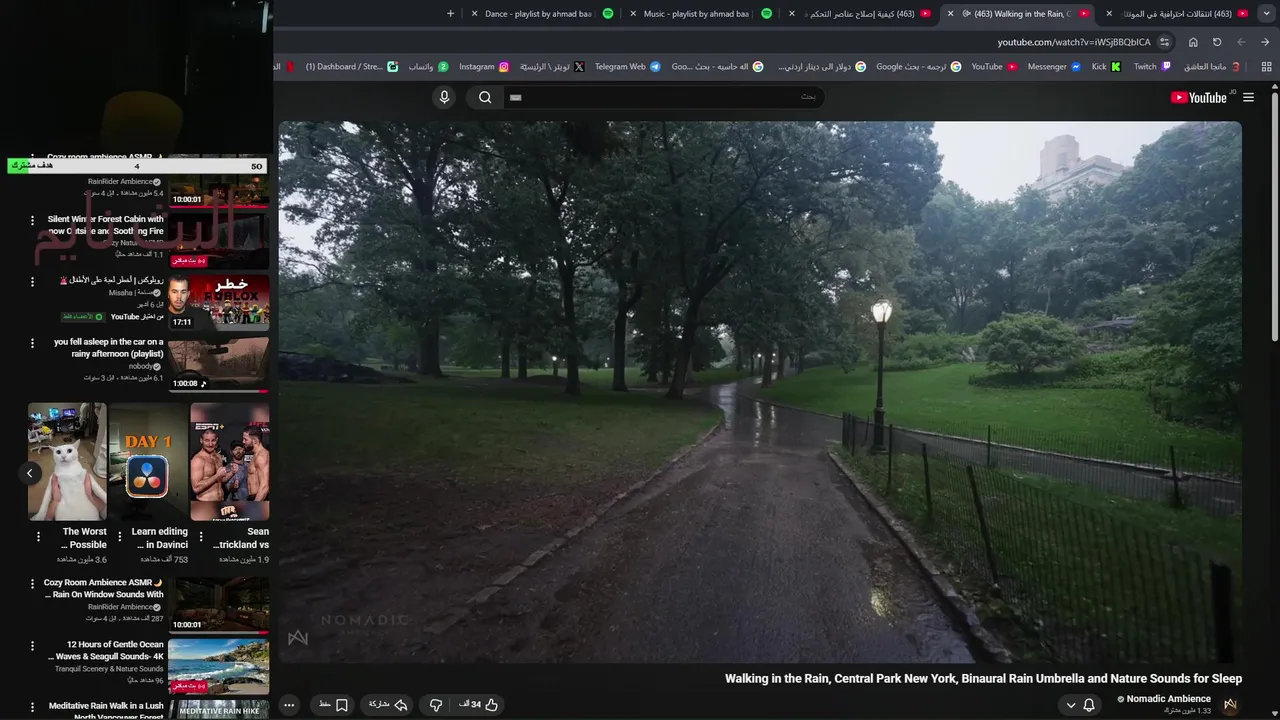Close the Music playlist tab
The image size is (1280, 720).
(x=633, y=14)
